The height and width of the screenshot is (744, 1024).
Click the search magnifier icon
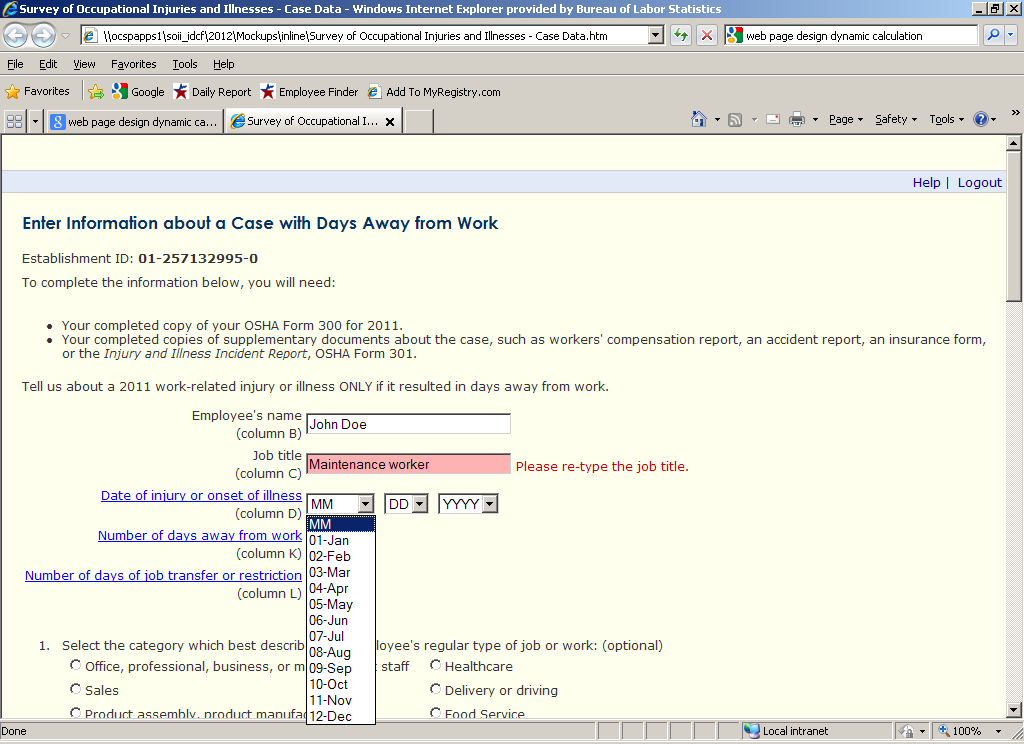point(993,35)
